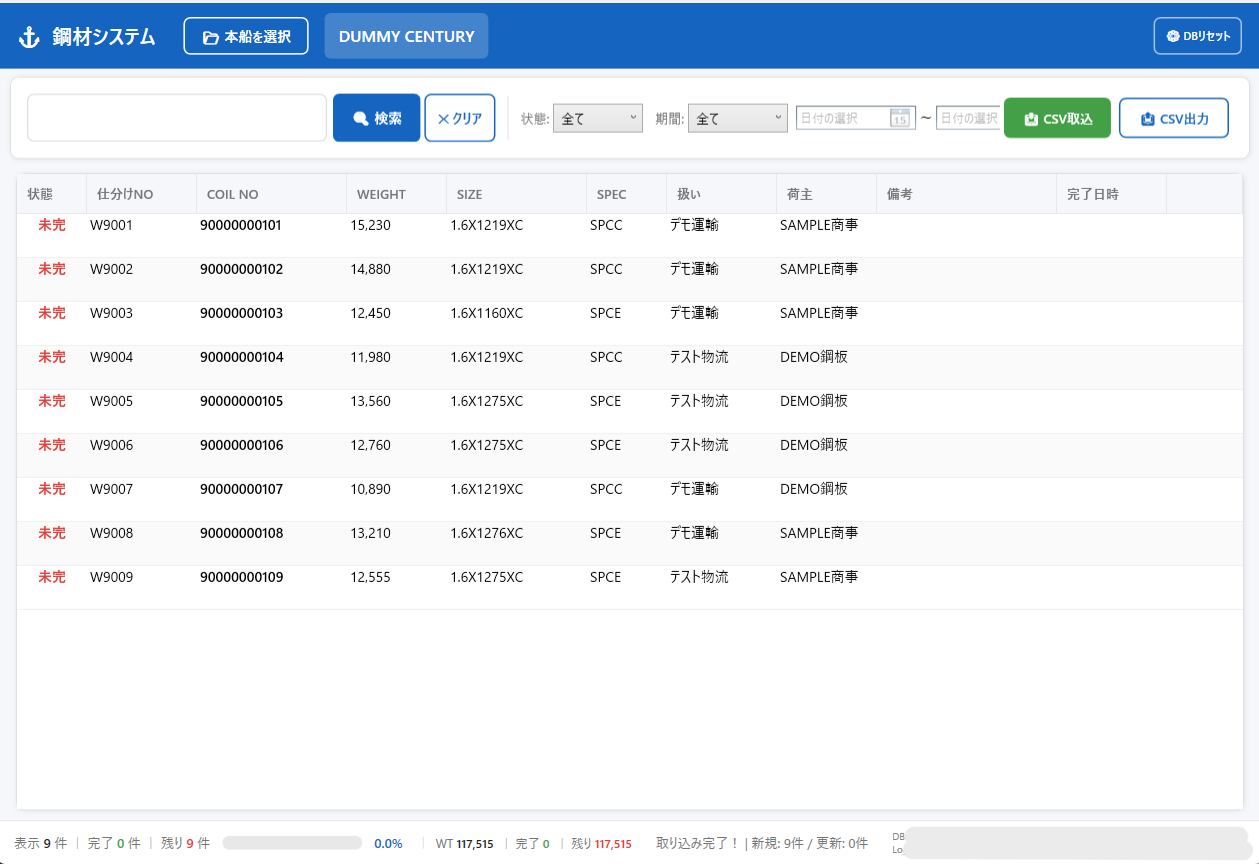Open the 本船を選択 ship selector

click(x=246, y=36)
